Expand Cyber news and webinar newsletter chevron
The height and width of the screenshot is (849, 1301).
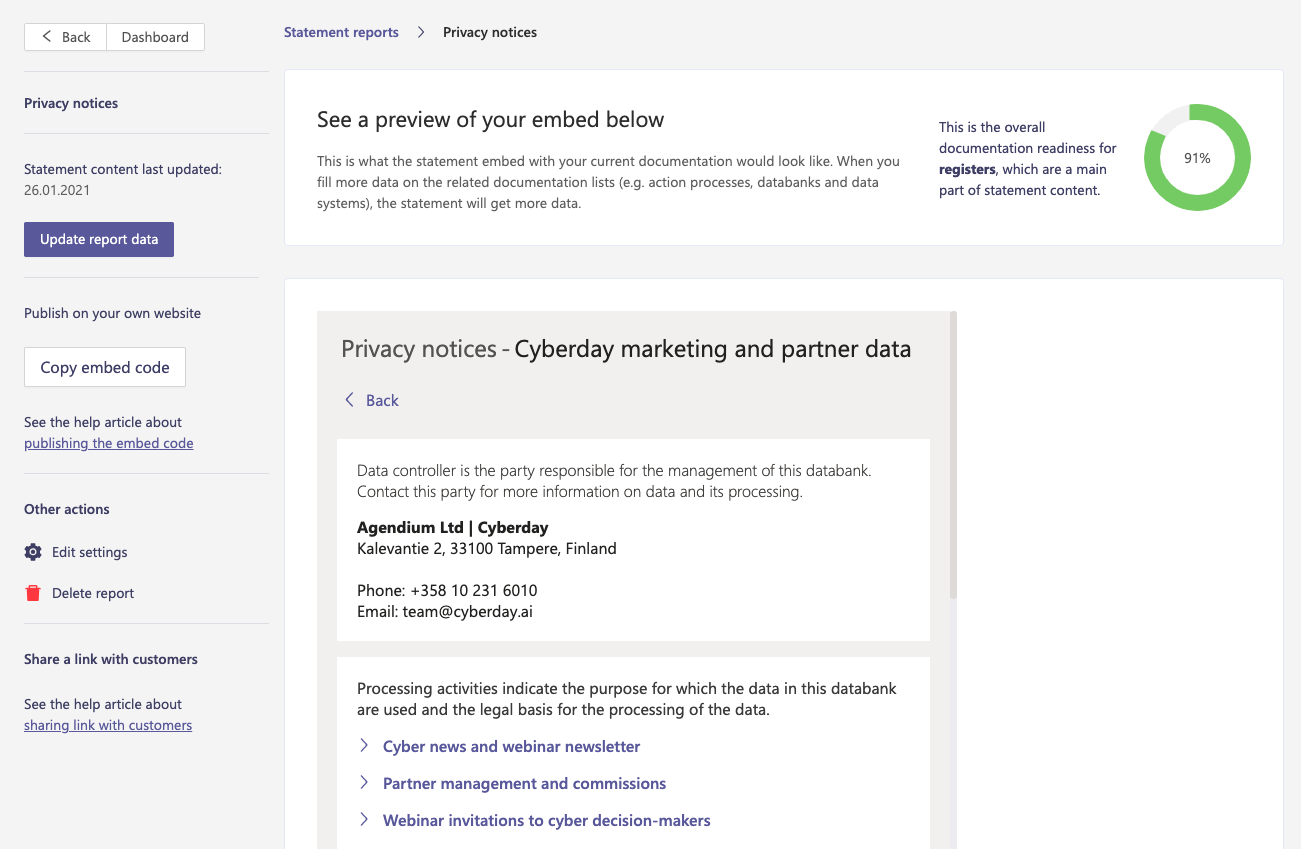click(364, 746)
